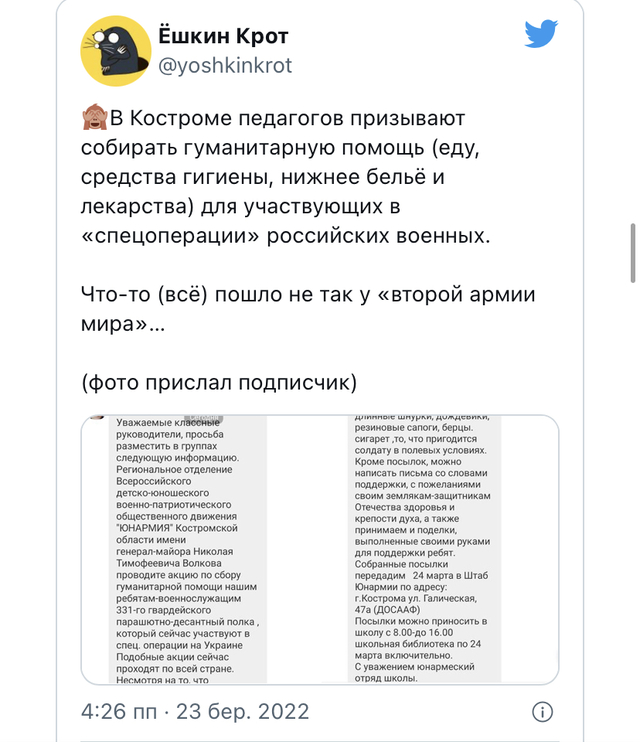The width and height of the screenshot is (640, 742).
Task: Click the monkey emoji starting the tweet
Action: tap(94, 119)
